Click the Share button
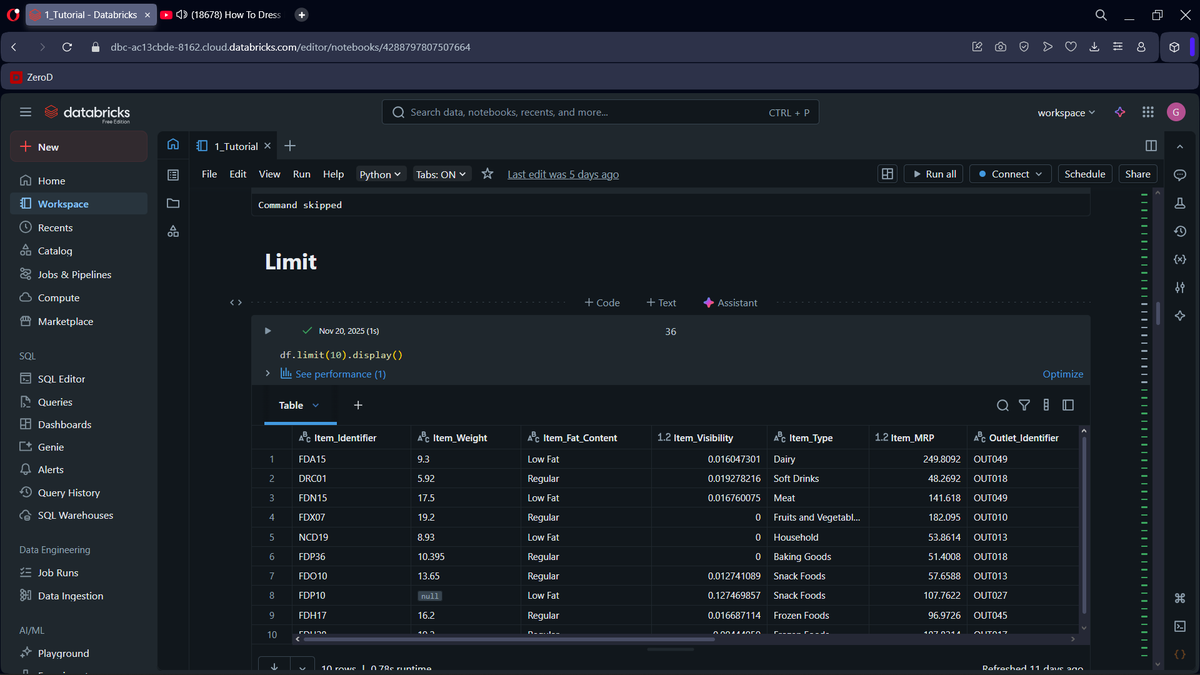 point(1137,174)
